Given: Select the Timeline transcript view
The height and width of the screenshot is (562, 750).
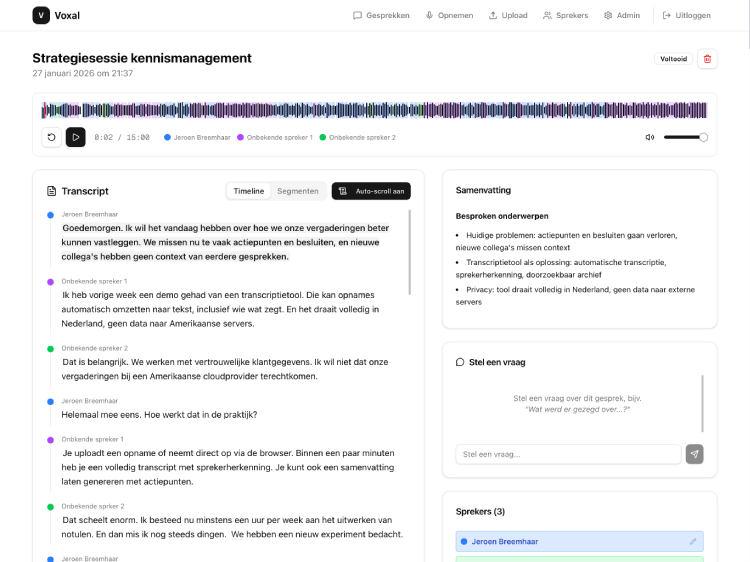Looking at the screenshot, I should point(249,190).
